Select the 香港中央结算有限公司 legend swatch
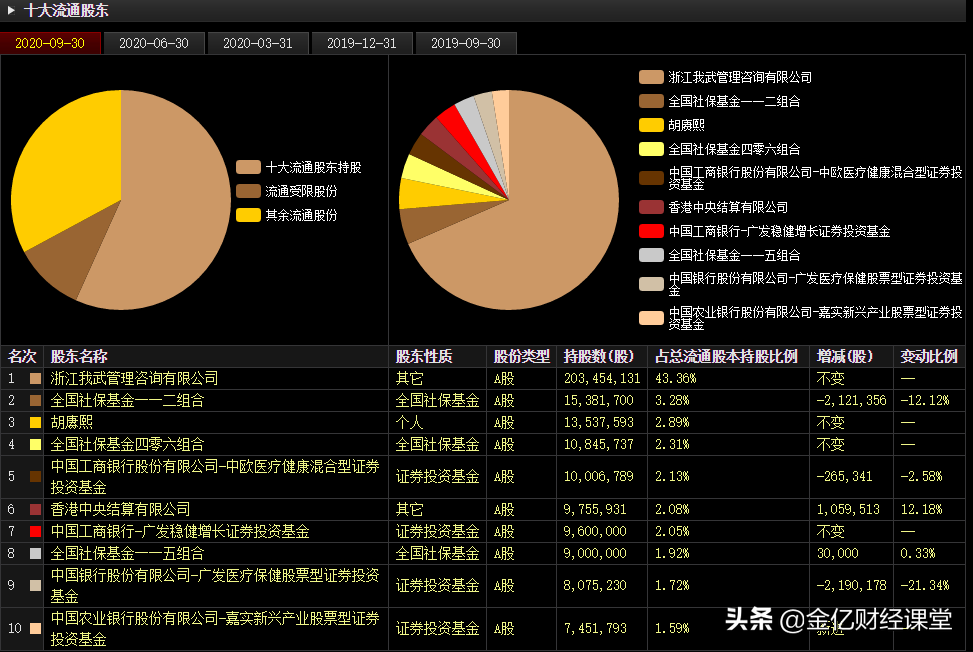Image resolution: width=973 pixels, height=652 pixels. tap(651, 207)
